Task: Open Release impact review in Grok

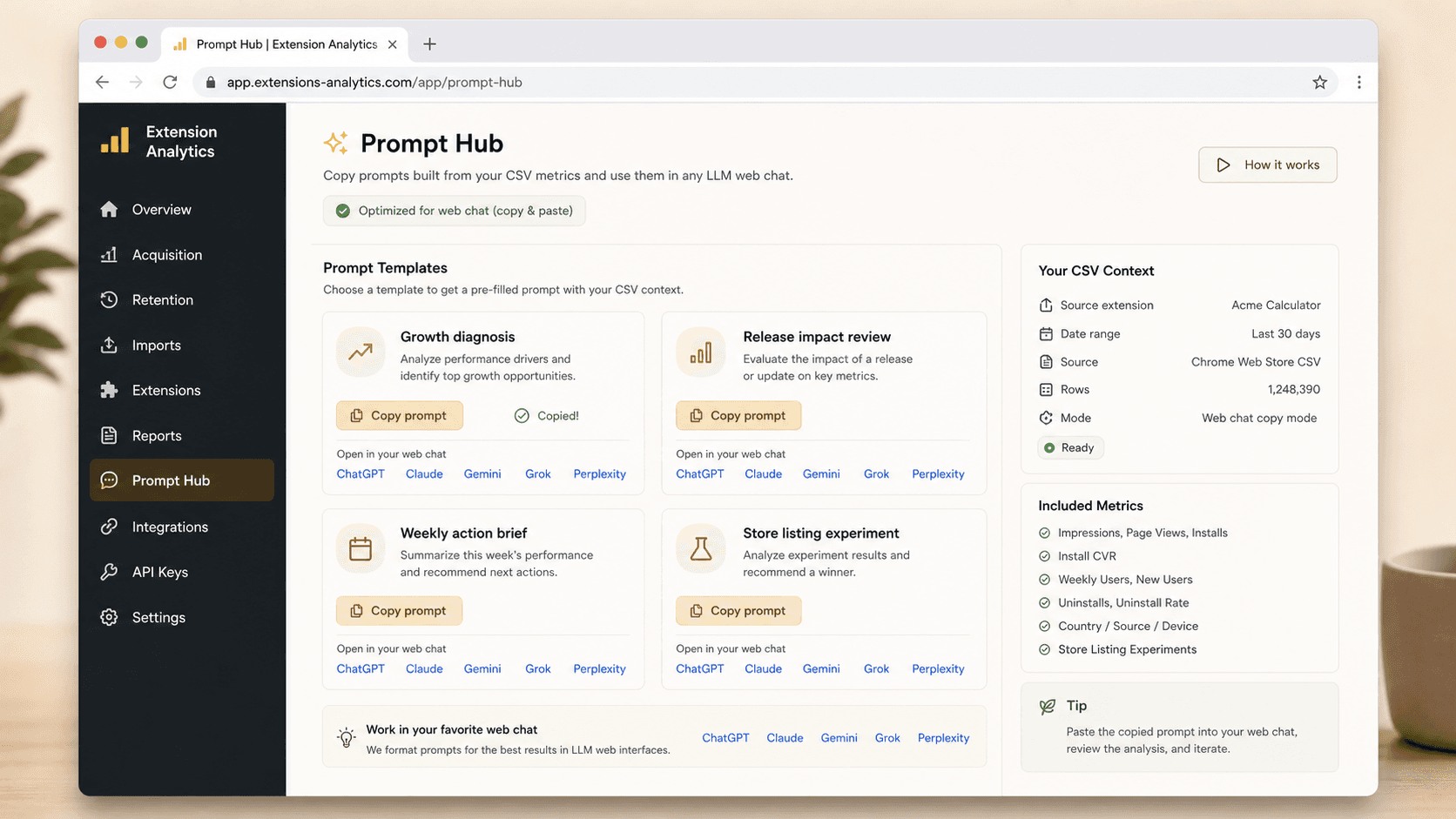Action: [x=876, y=474]
